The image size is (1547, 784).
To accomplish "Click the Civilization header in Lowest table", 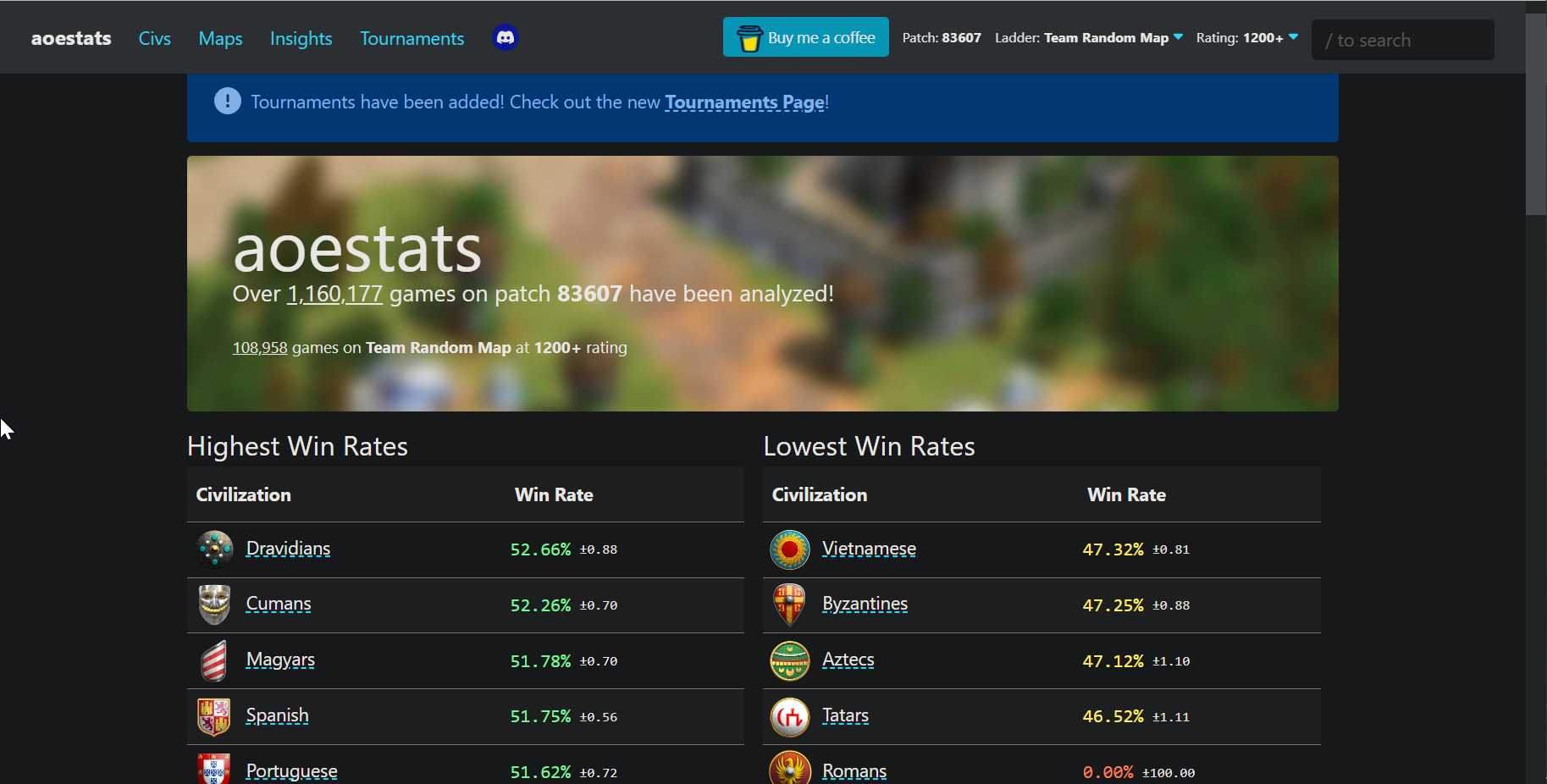I will (820, 494).
